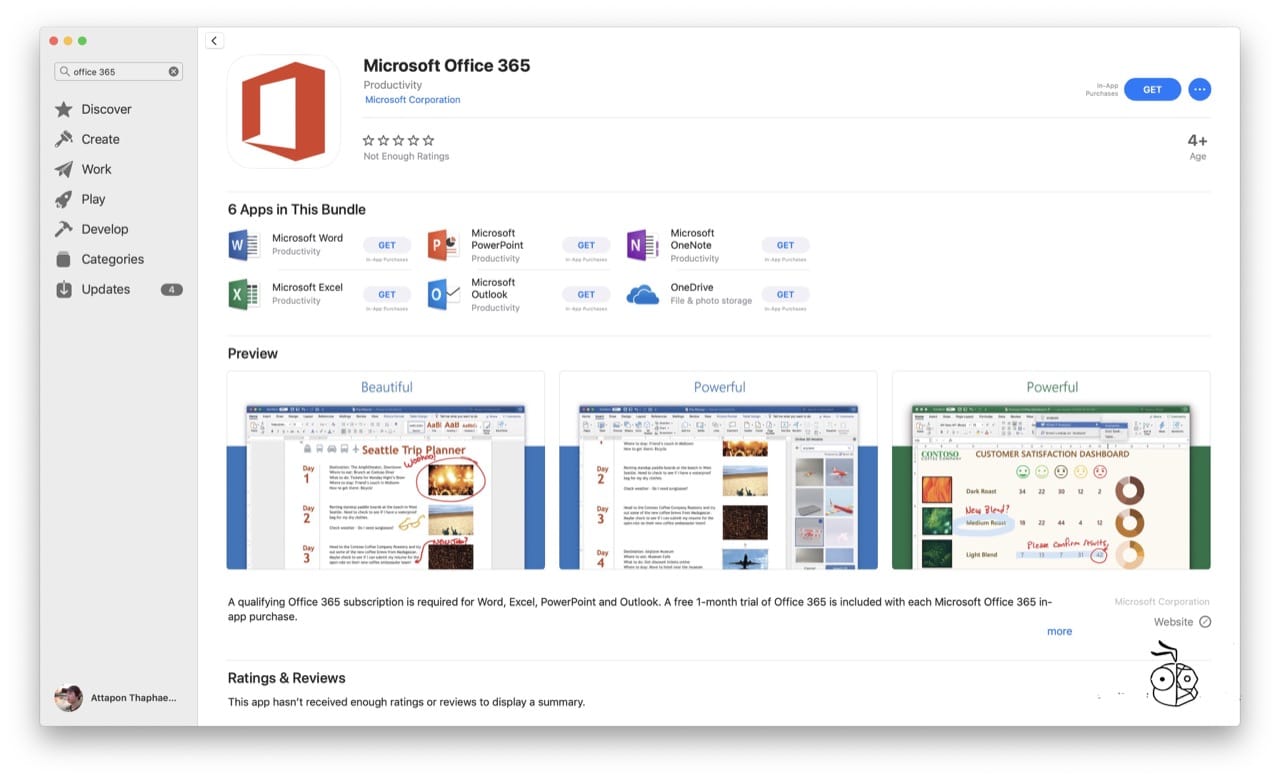The image size is (1280, 779).
Task: Click the Attapon Thaphae account name
Action: (132, 698)
